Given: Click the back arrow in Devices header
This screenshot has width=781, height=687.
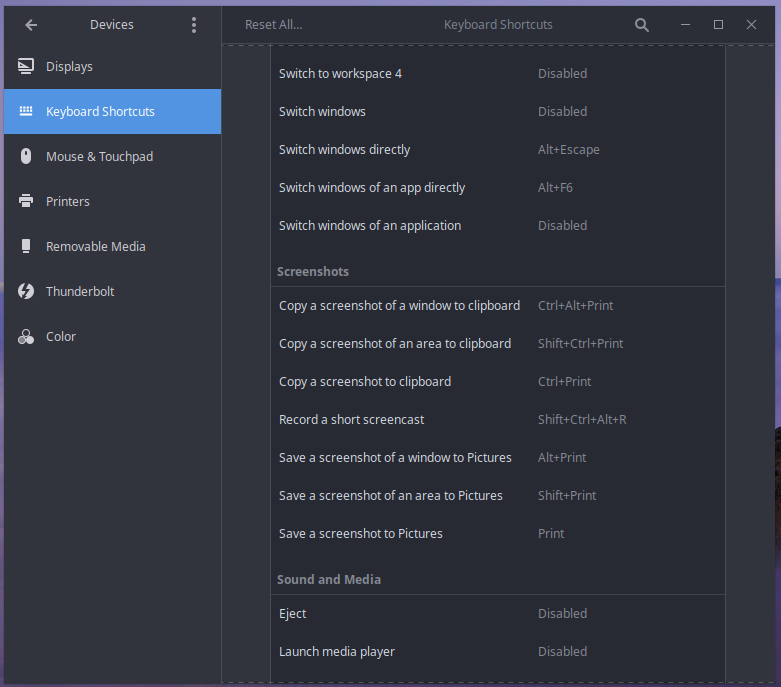Looking at the screenshot, I should click(x=31, y=25).
